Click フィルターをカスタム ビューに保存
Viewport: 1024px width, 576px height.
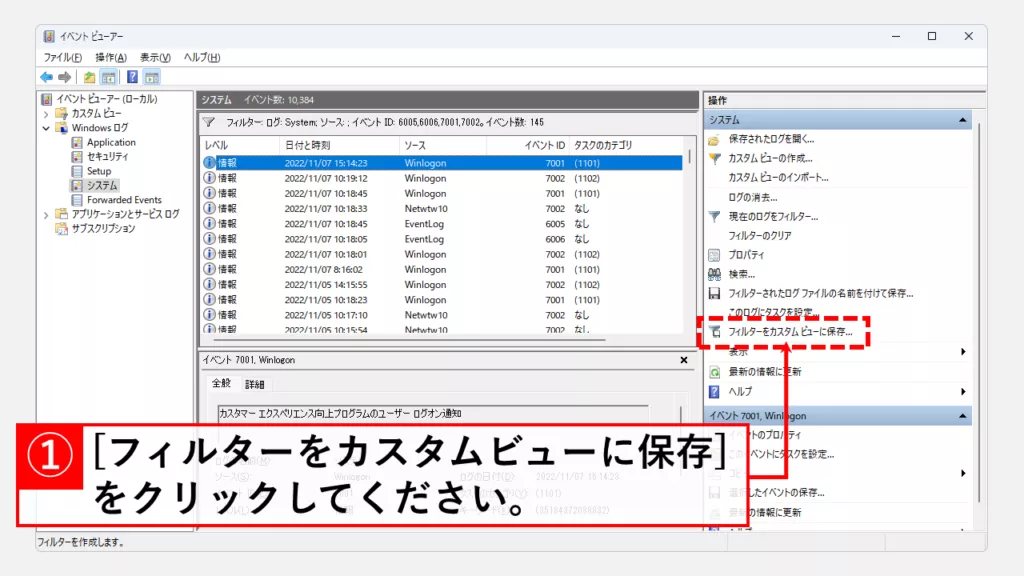790,331
